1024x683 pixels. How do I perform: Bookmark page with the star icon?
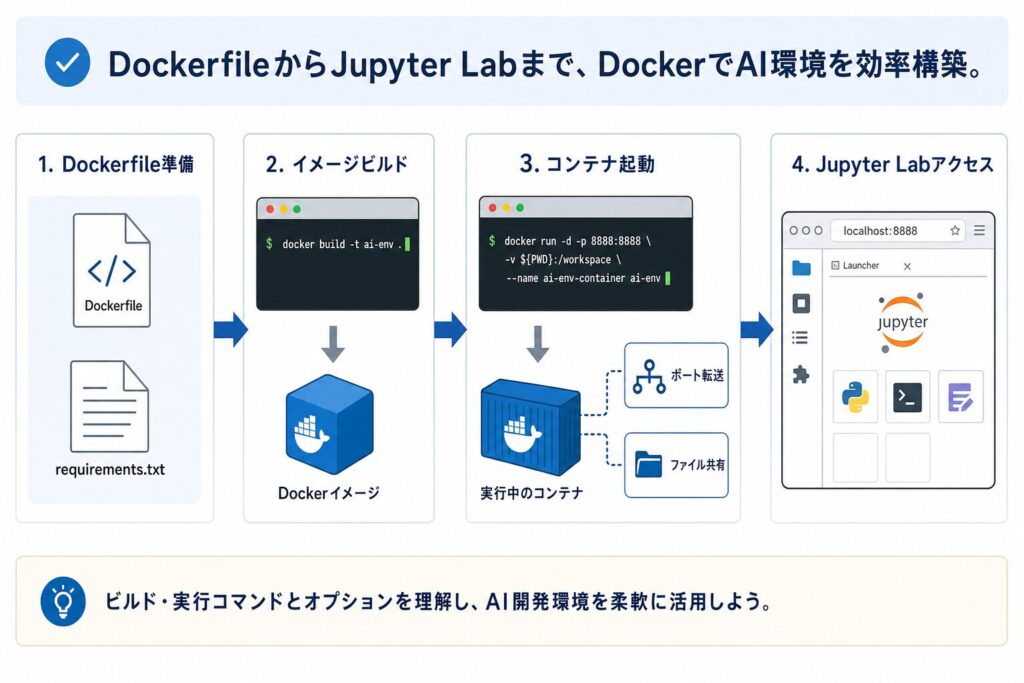coord(955,230)
